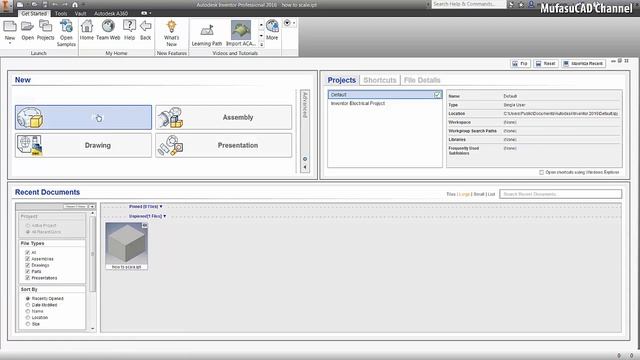Click the Search Recent Documents field
The image size is (640, 360).
pos(561,194)
